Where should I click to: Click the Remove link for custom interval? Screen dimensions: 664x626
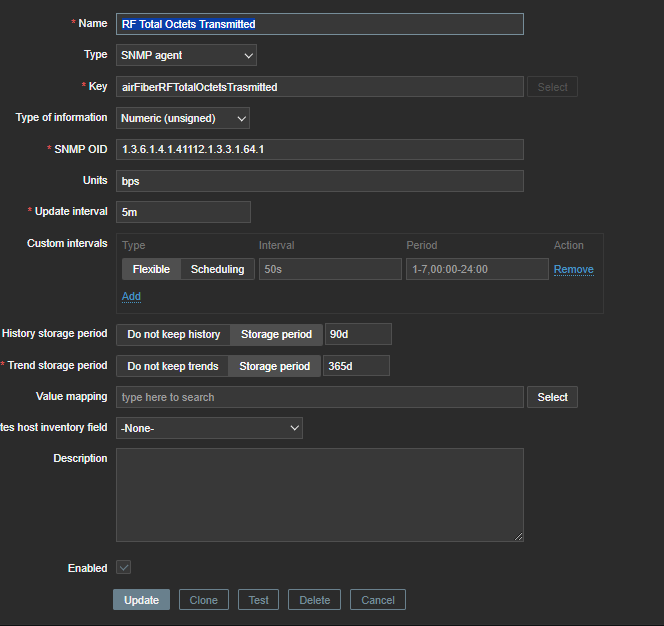(573, 269)
